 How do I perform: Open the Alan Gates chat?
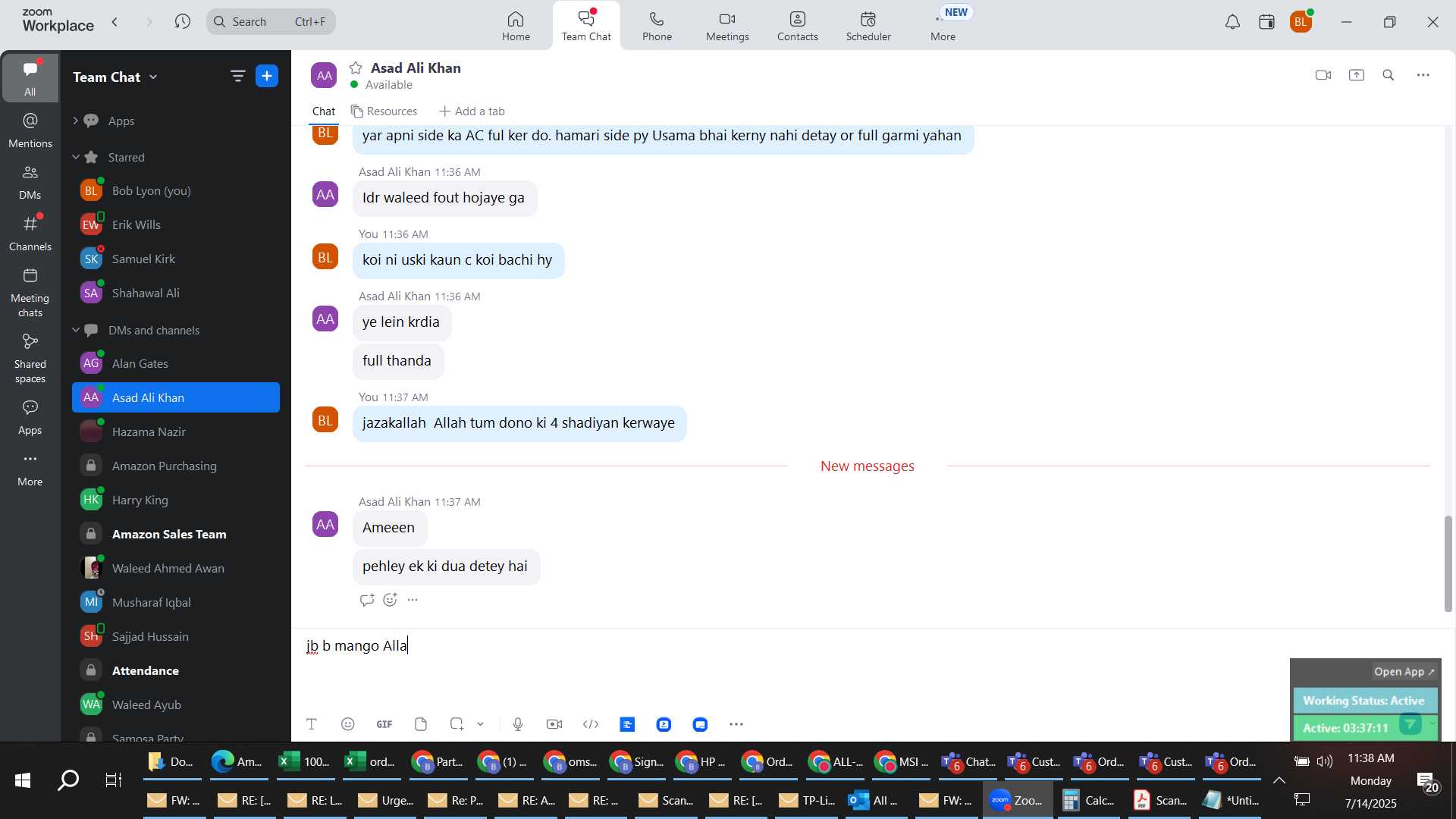pos(176,364)
